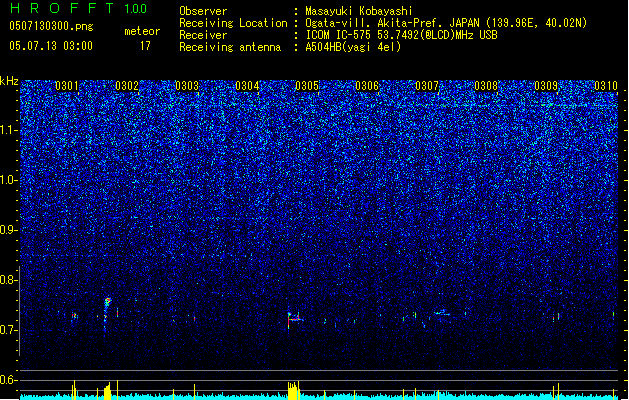Click the Receiving antenna label

pos(230,47)
